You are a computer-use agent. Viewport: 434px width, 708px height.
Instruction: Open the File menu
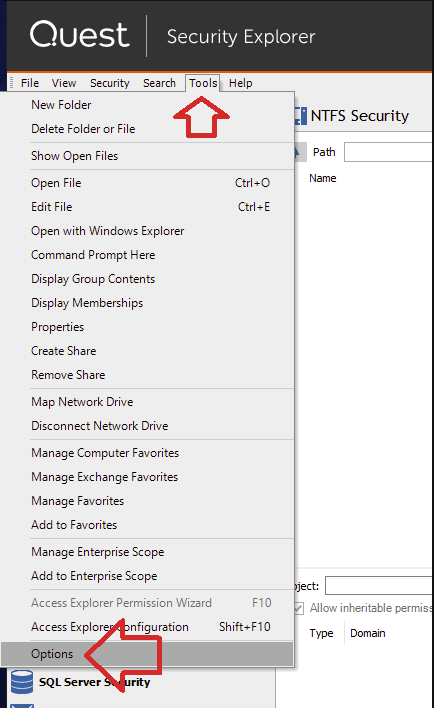coord(30,83)
